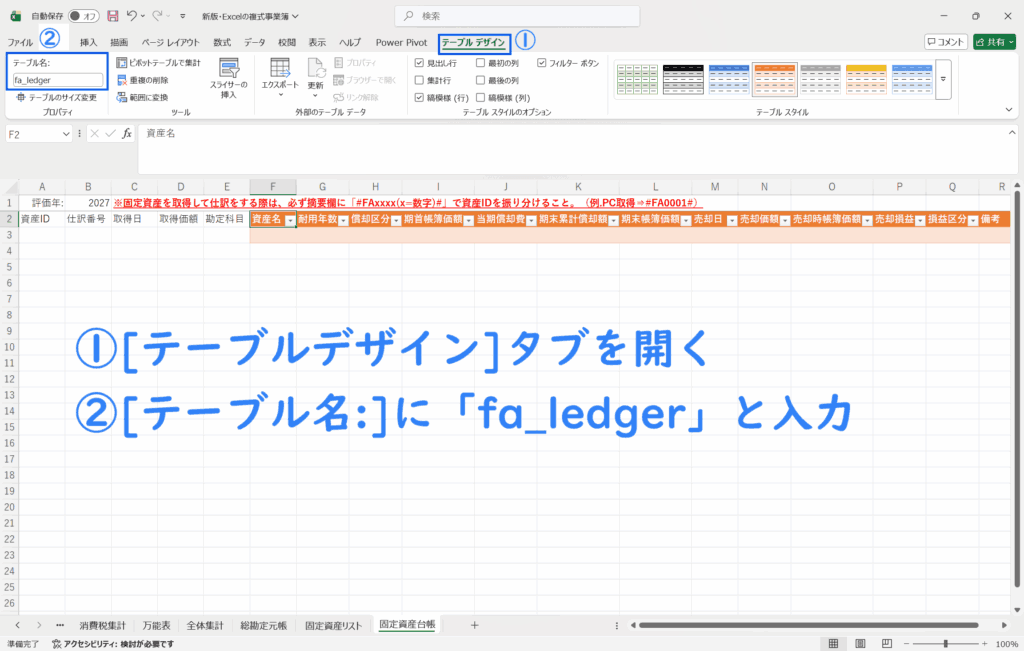
Task: Click Resize Table (テーブルのサイズ変更)
Action: tap(56, 98)
